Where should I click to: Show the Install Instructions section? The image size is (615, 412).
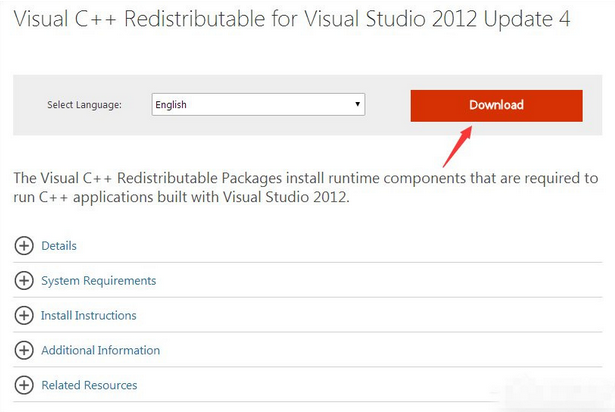[x=88, y=316]
